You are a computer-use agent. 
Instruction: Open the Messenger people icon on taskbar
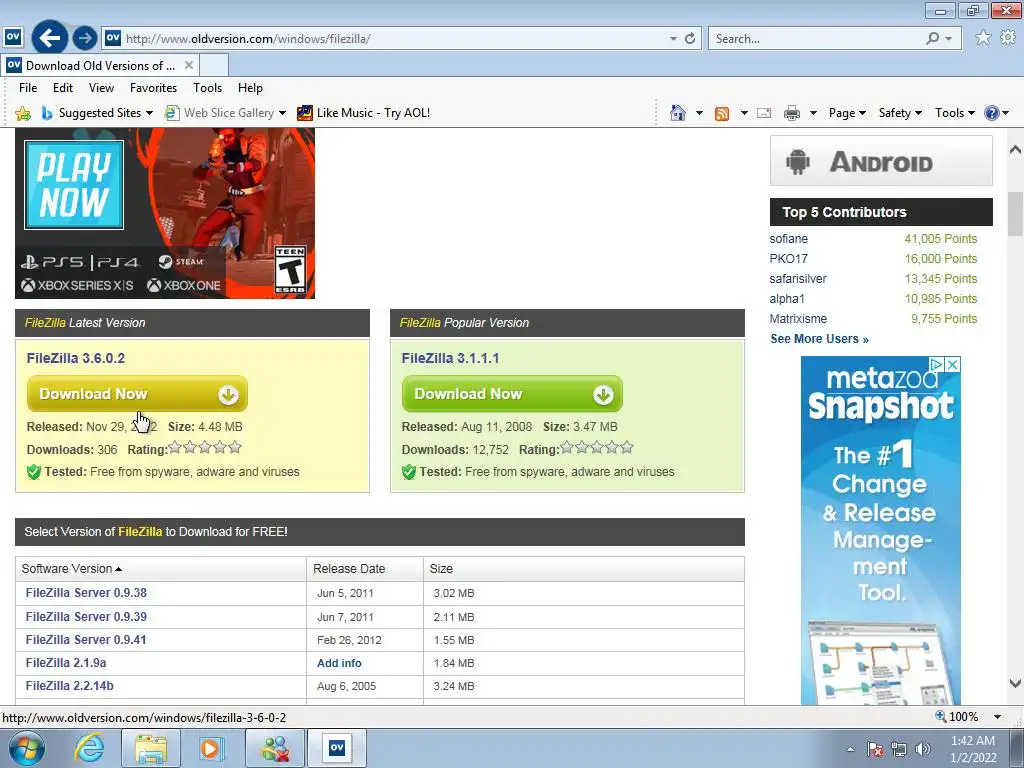click(x=275, y=748)
